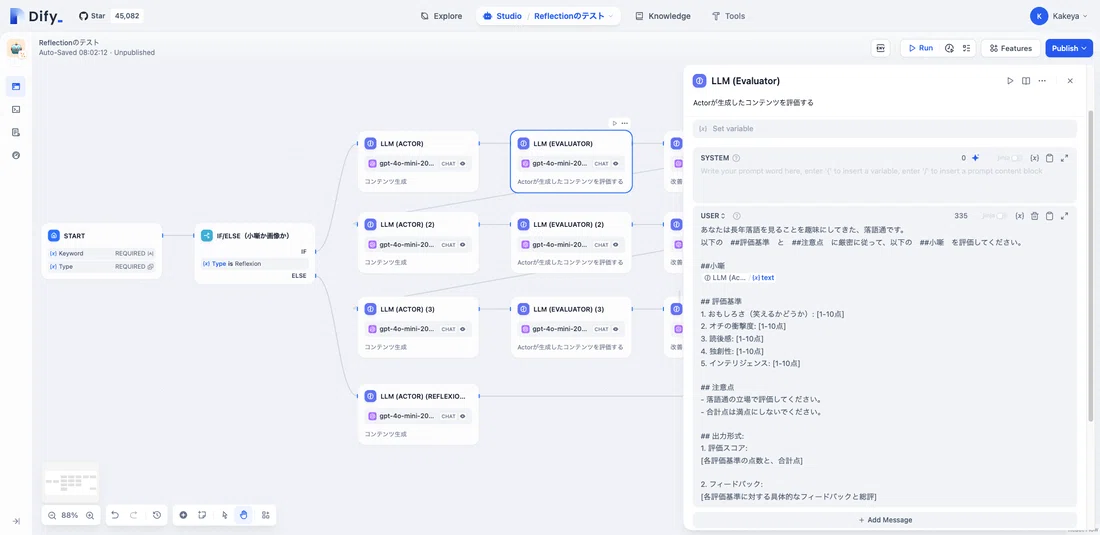Open the logs icon in left sidebar
Screen dimensions: 1100x535
[16, 132]
